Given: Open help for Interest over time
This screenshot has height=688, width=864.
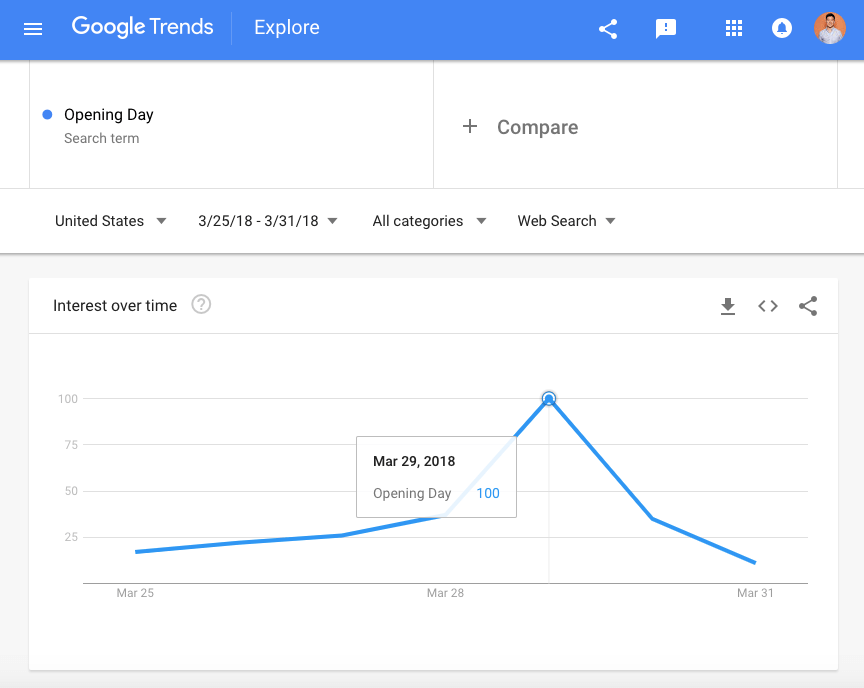Looking at the screenshot, I should 201,305.
